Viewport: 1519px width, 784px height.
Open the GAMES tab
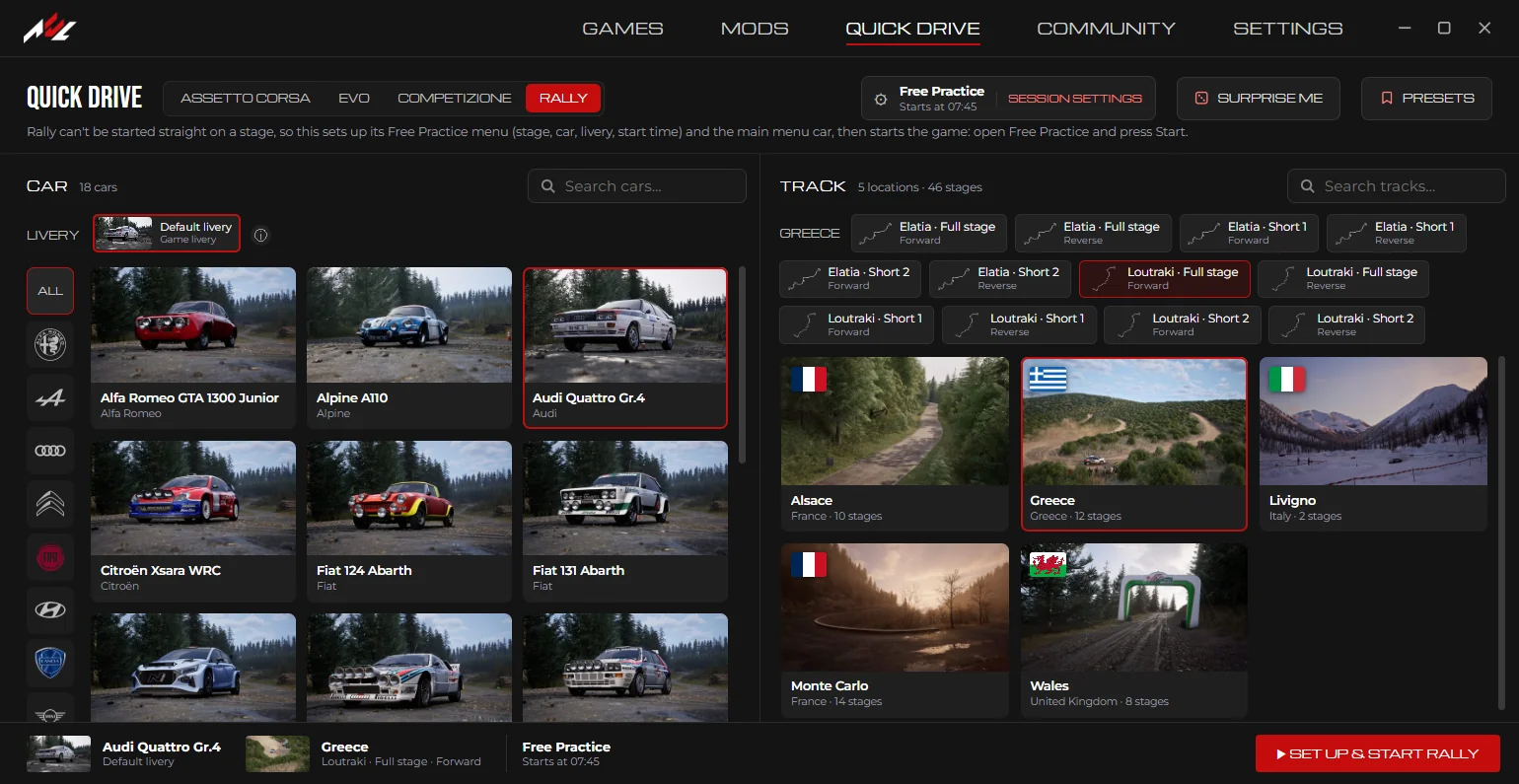point(622,29)
